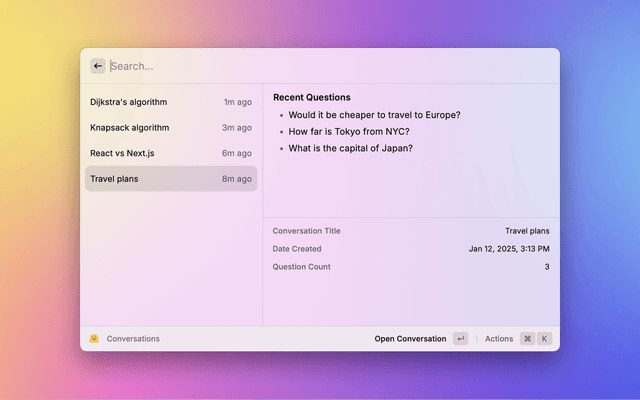Select the Knapsack algorithm conversation
Image resolution: width=640 pixels, height=400 pixels.
[x=170, y=128]
